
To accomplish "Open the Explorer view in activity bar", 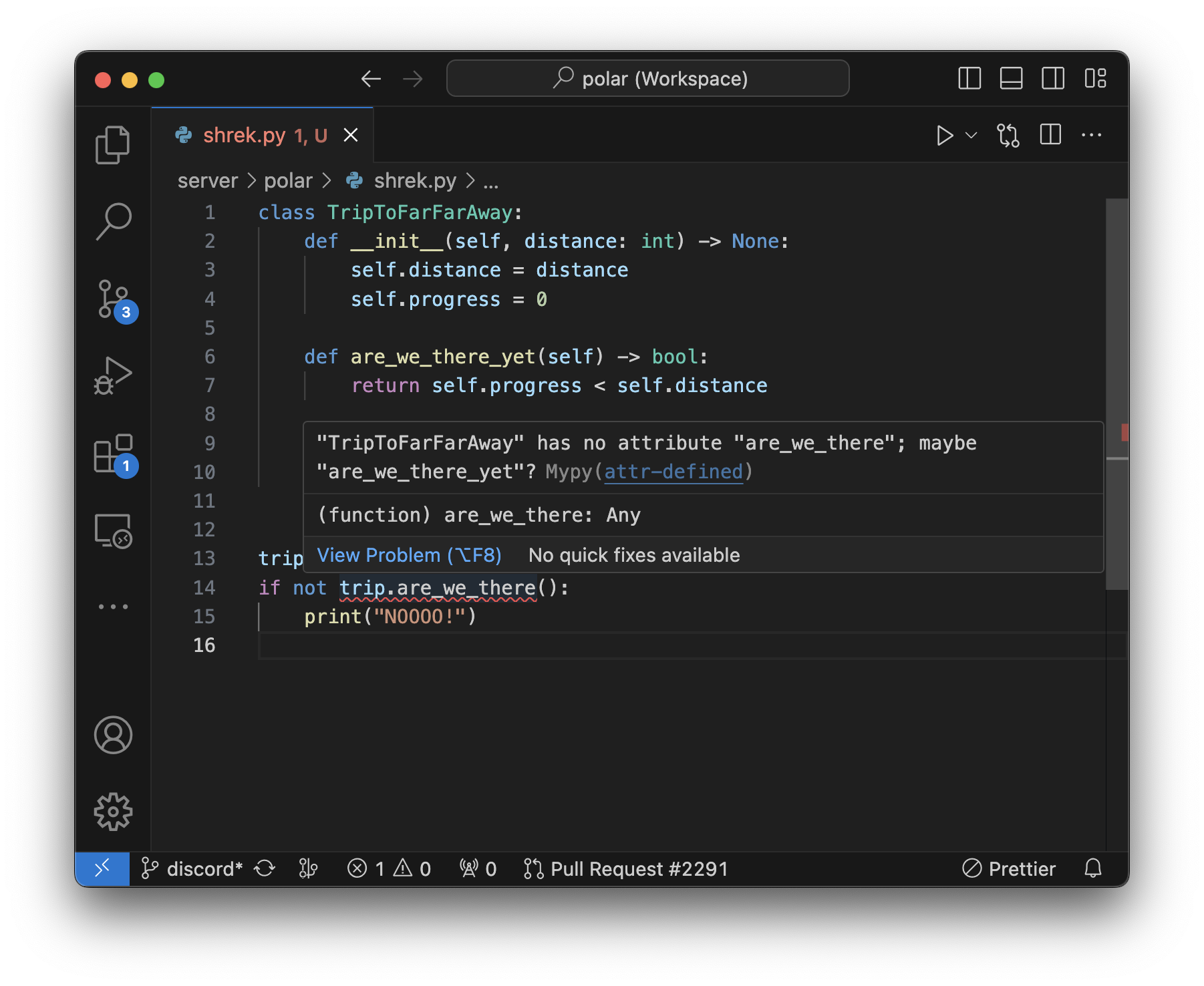I will click(x=112, y=145).
